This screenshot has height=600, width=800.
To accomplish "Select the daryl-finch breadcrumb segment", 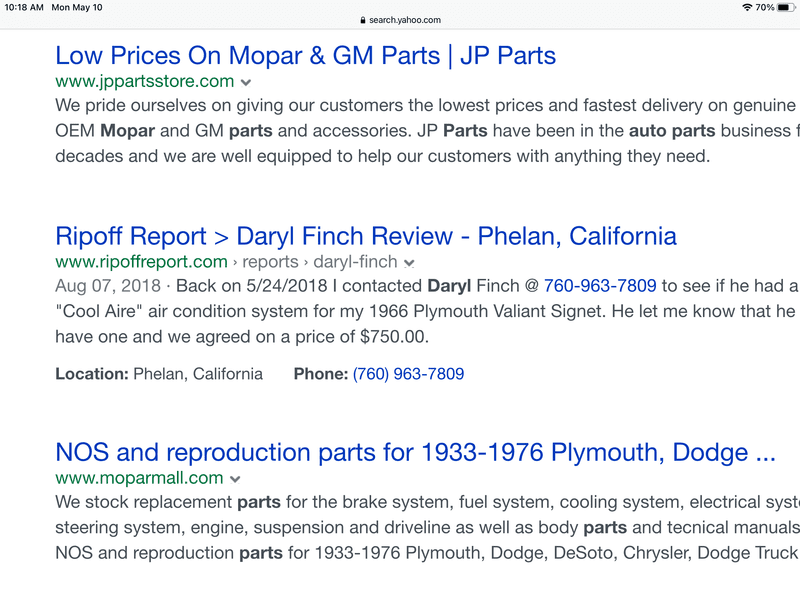I will coord(355,261).
